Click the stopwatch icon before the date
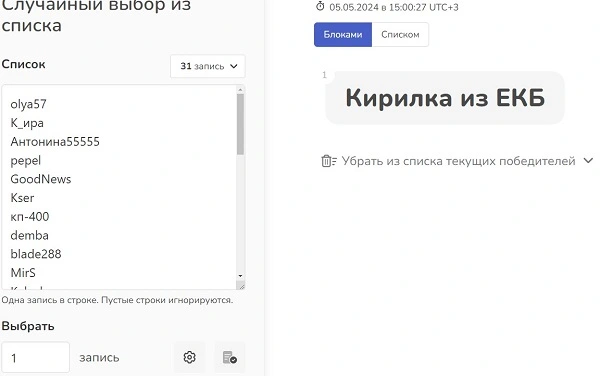 tap(320, 7)
